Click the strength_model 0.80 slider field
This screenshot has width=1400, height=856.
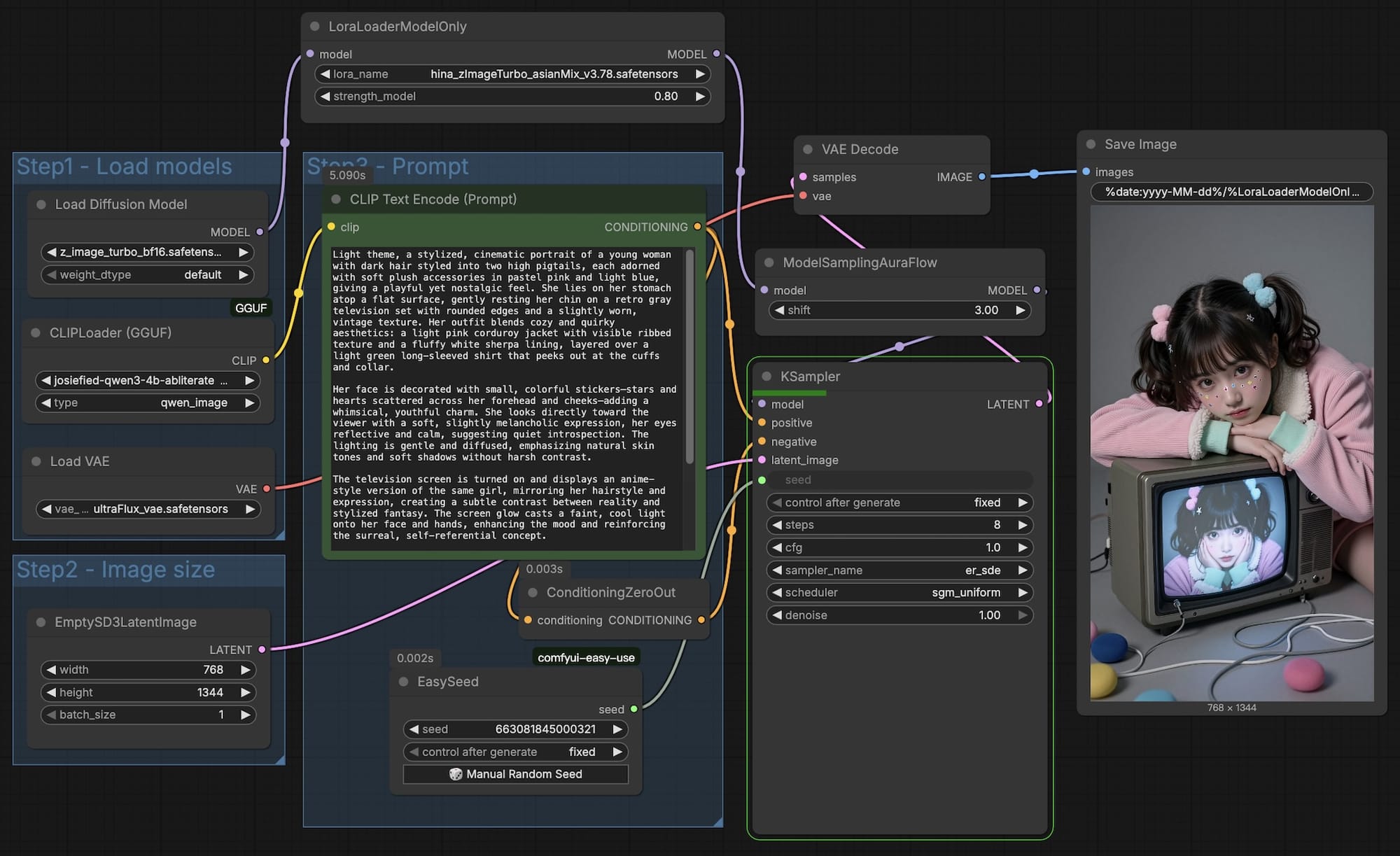click(512, 97)
